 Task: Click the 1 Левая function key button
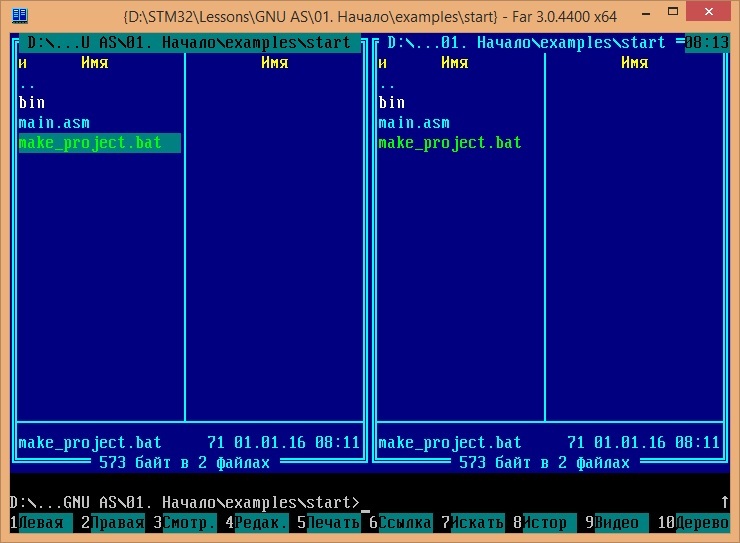41,523
